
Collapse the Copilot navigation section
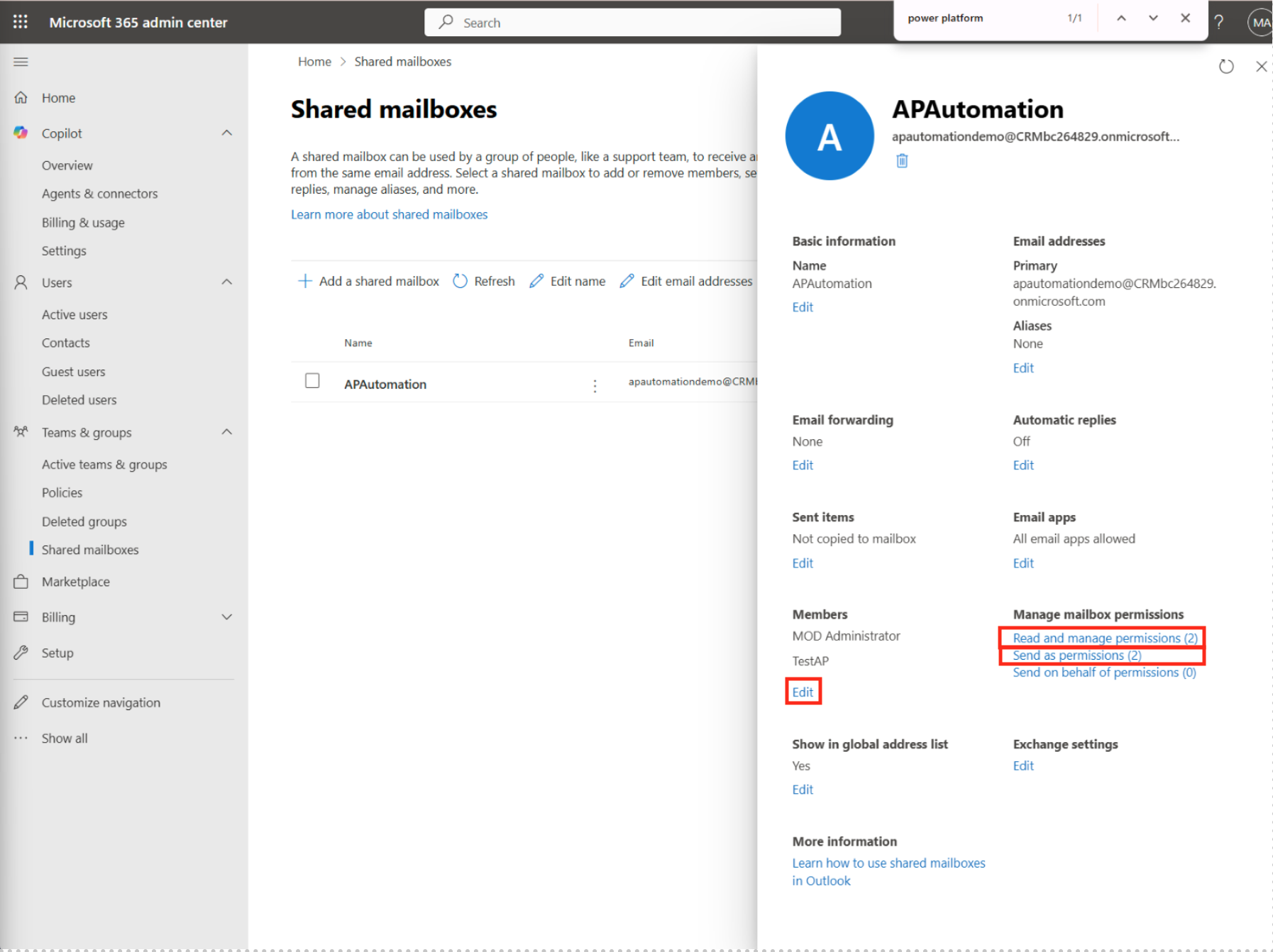click(227, 133)
